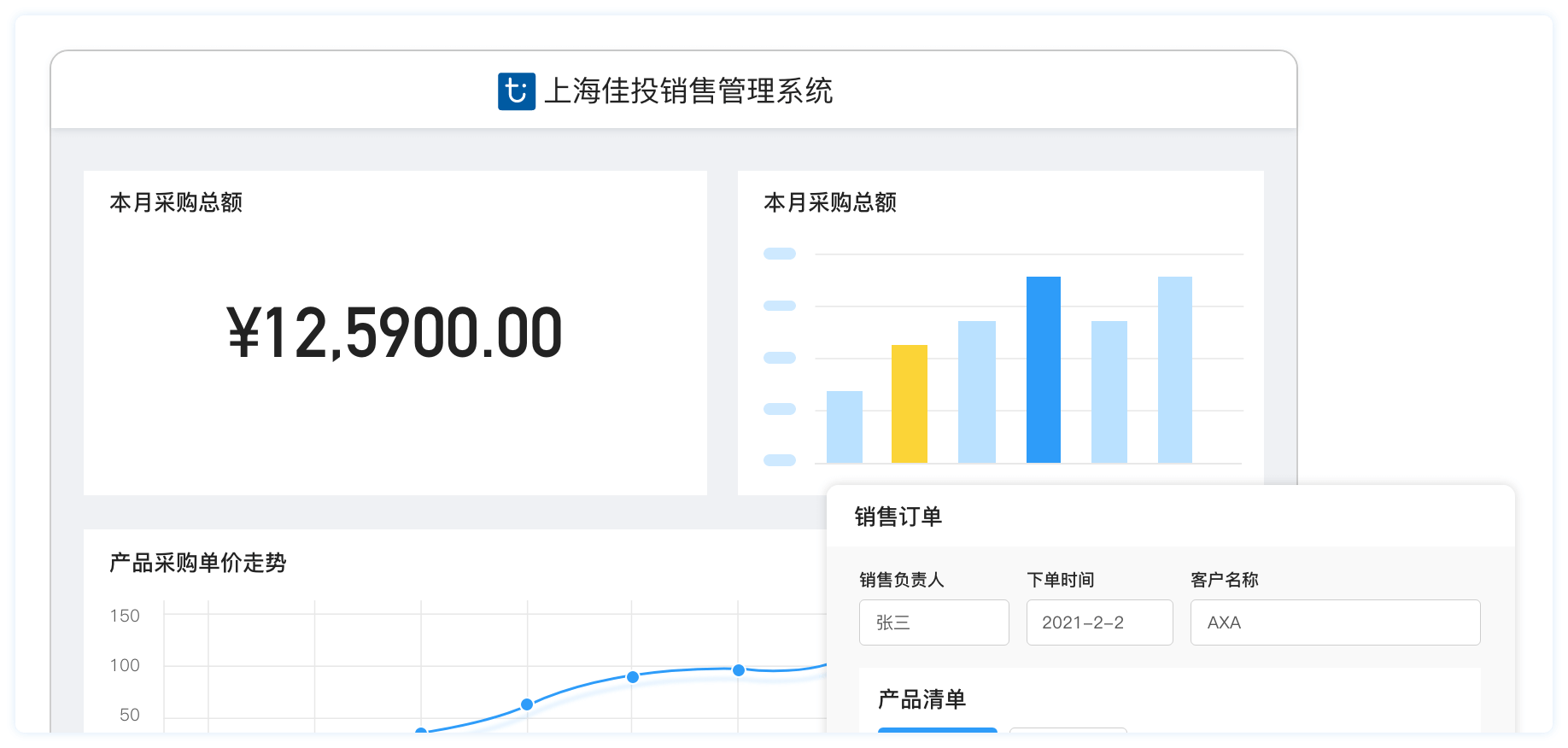This screenshot has width=1568, height=748.
Task: Click the blue logo icon in header
Action: coord(517,91)
